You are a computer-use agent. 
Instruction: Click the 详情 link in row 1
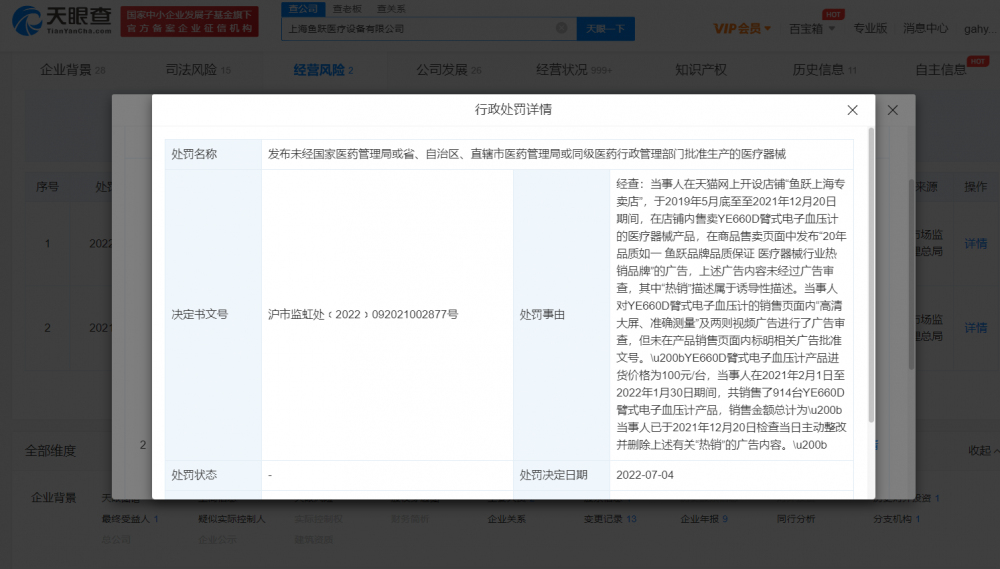(975, 243)
